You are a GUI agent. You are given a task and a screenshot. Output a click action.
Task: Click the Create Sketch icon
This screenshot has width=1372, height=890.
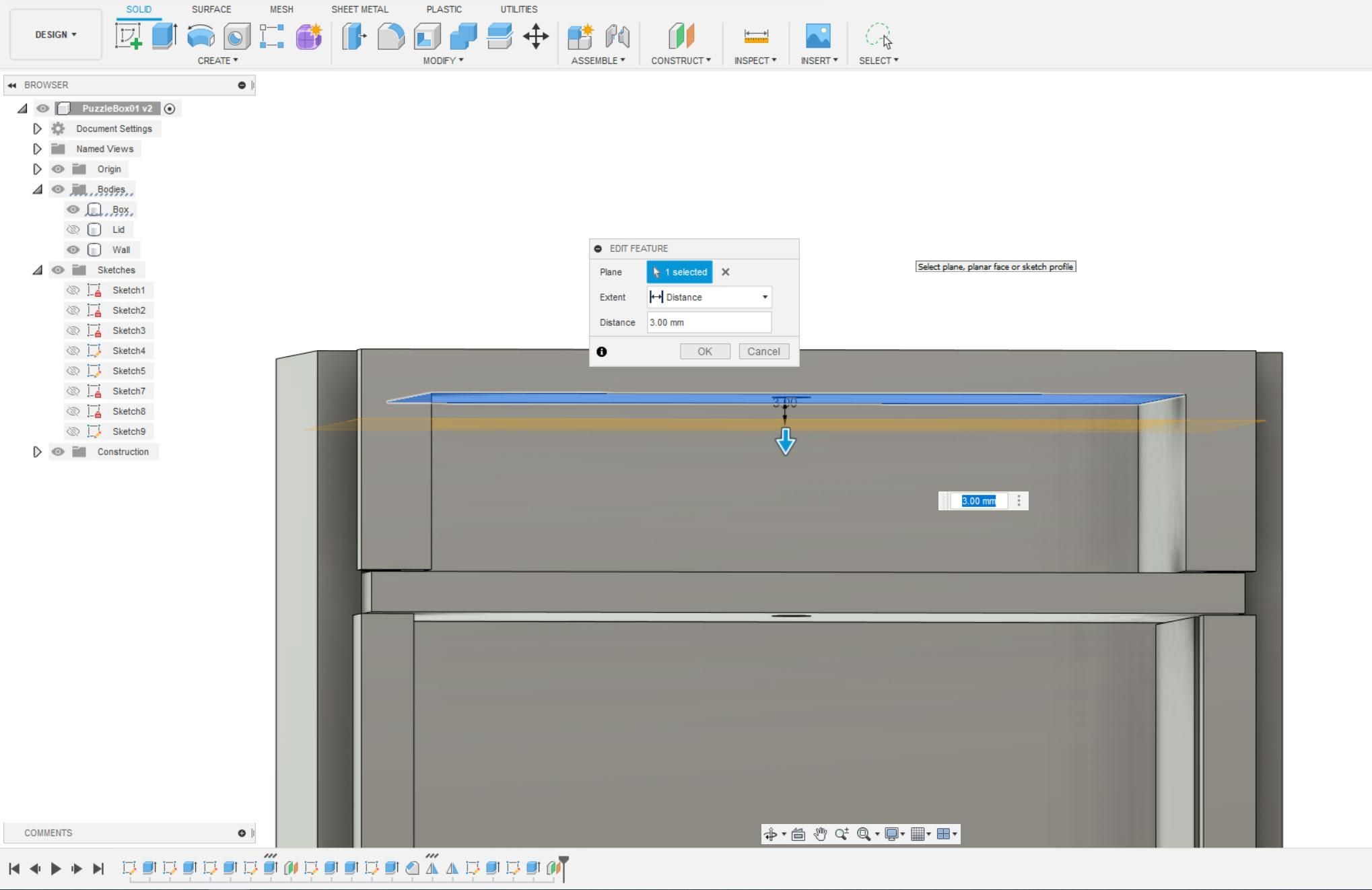coord(128,36)
